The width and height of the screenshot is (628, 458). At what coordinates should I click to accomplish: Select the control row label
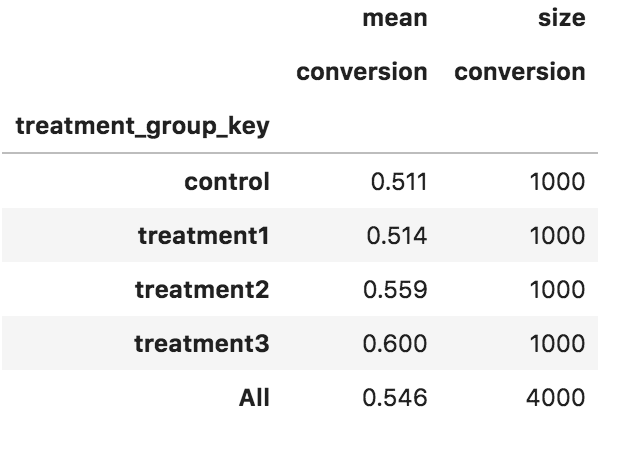[x=227, y=182]
